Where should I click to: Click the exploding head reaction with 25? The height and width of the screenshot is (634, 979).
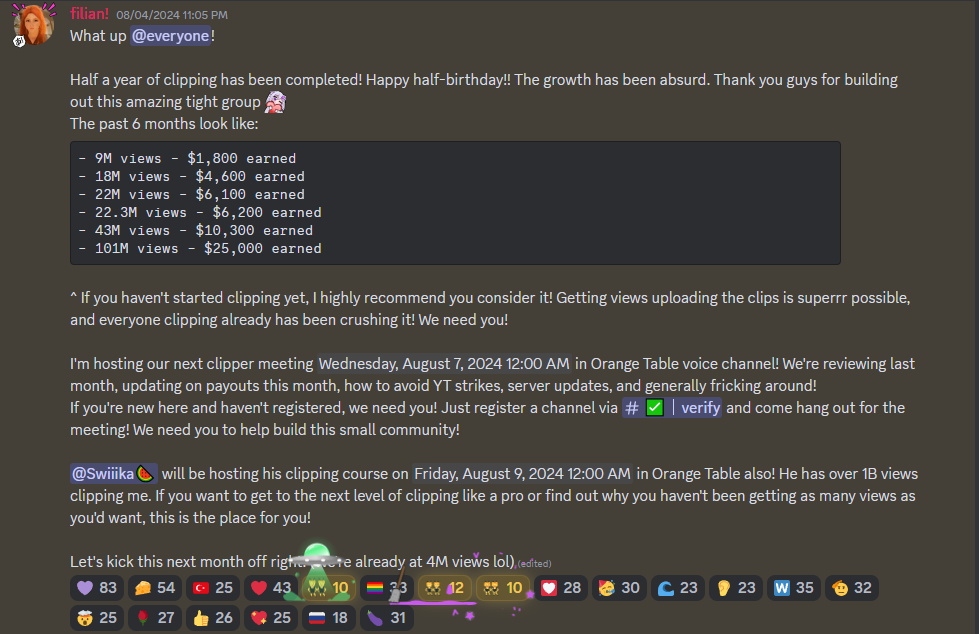(x=97, y=618)
